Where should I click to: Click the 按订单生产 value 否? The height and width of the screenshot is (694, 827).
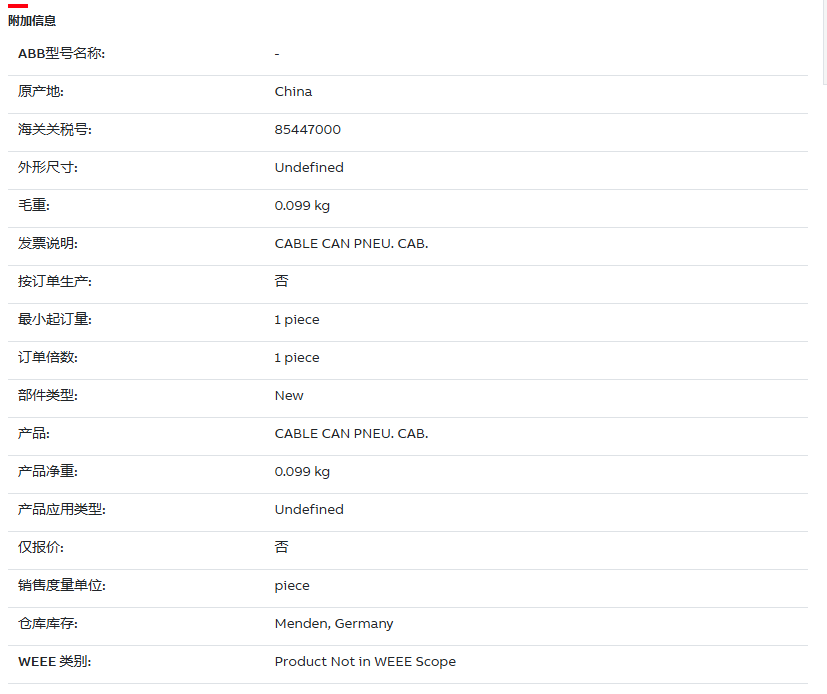point(282,281)
